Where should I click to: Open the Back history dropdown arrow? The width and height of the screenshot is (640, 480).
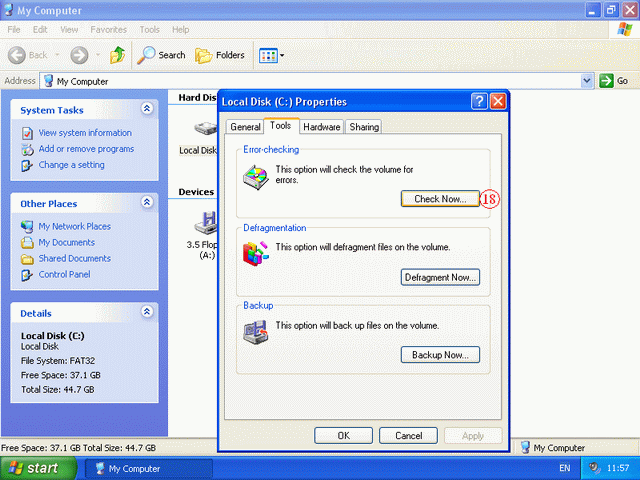57,55
